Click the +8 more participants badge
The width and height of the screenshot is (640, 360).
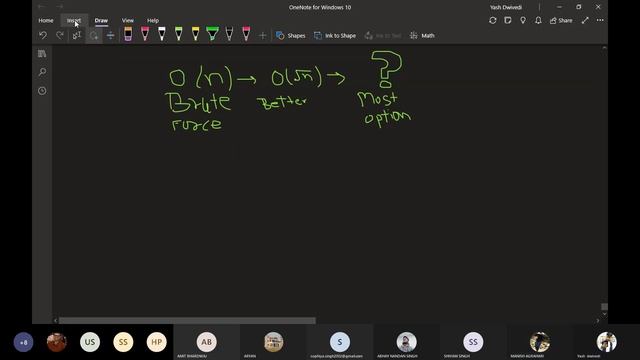pyautogui.click(x=23, y=342)
